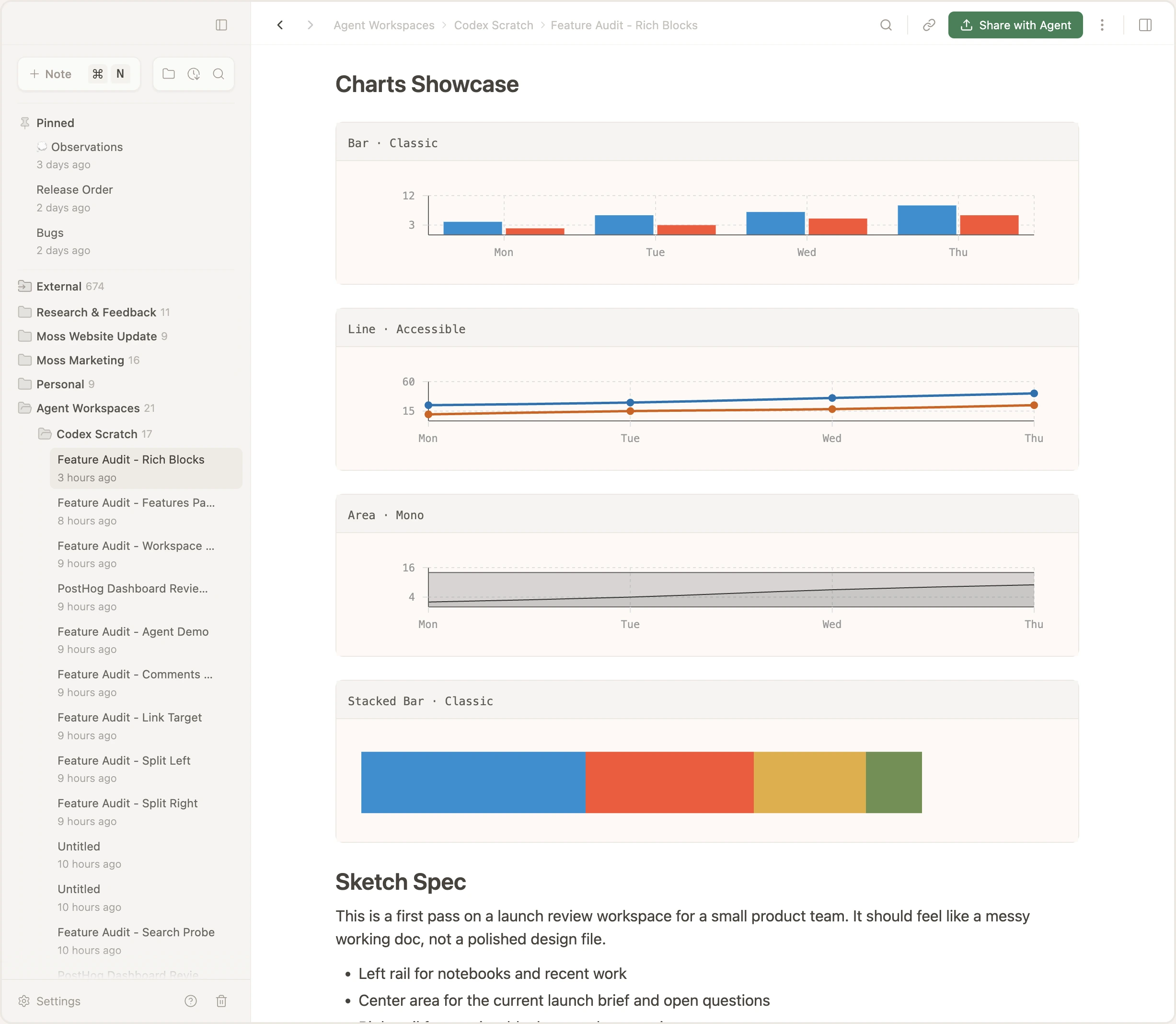Toggle the right side panel
Screen dimensions: 1176x1024
pyautogui.click(x=1146, y=25)
